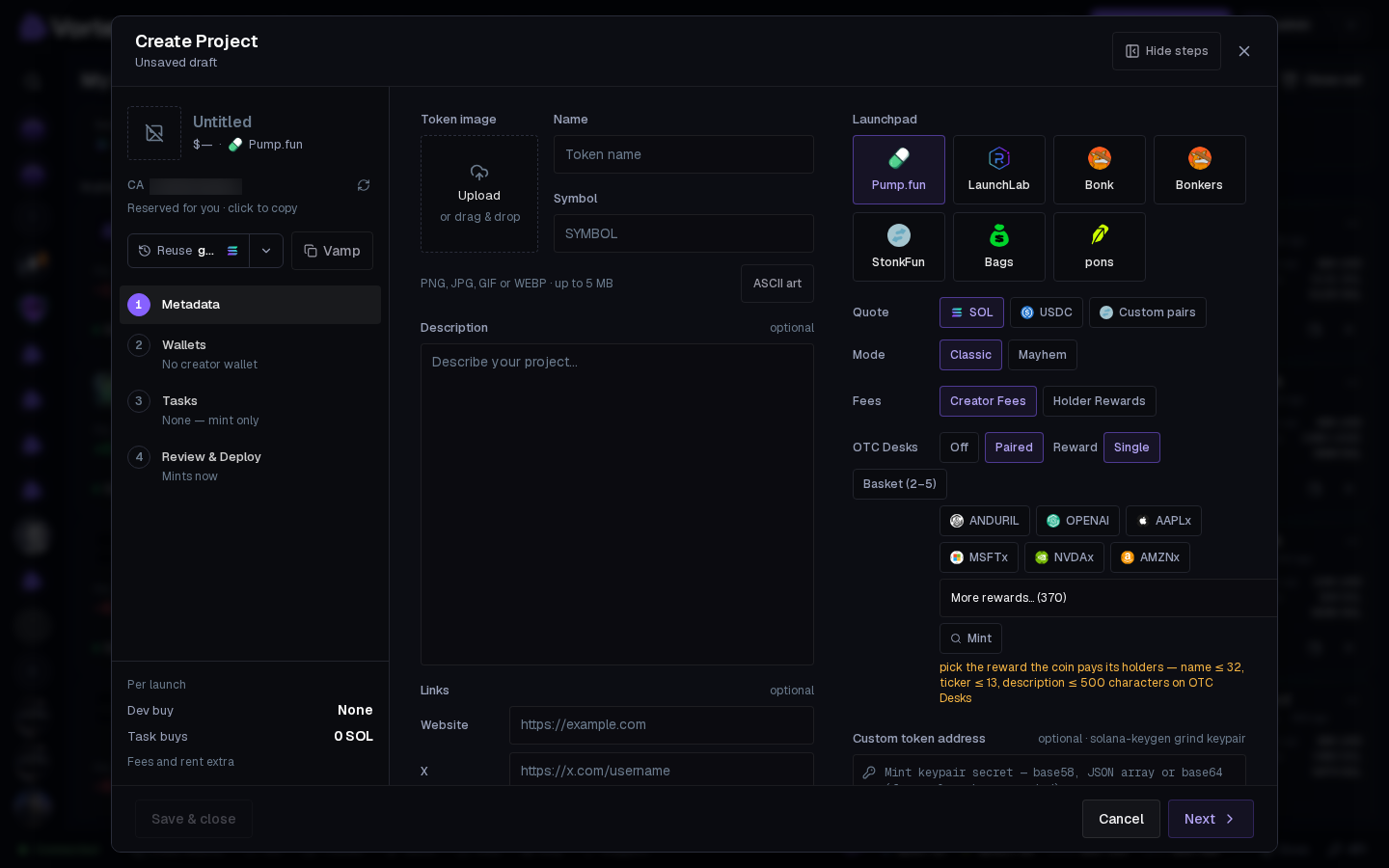
Task: Go to the Metadata step
Action: (250, 305)
